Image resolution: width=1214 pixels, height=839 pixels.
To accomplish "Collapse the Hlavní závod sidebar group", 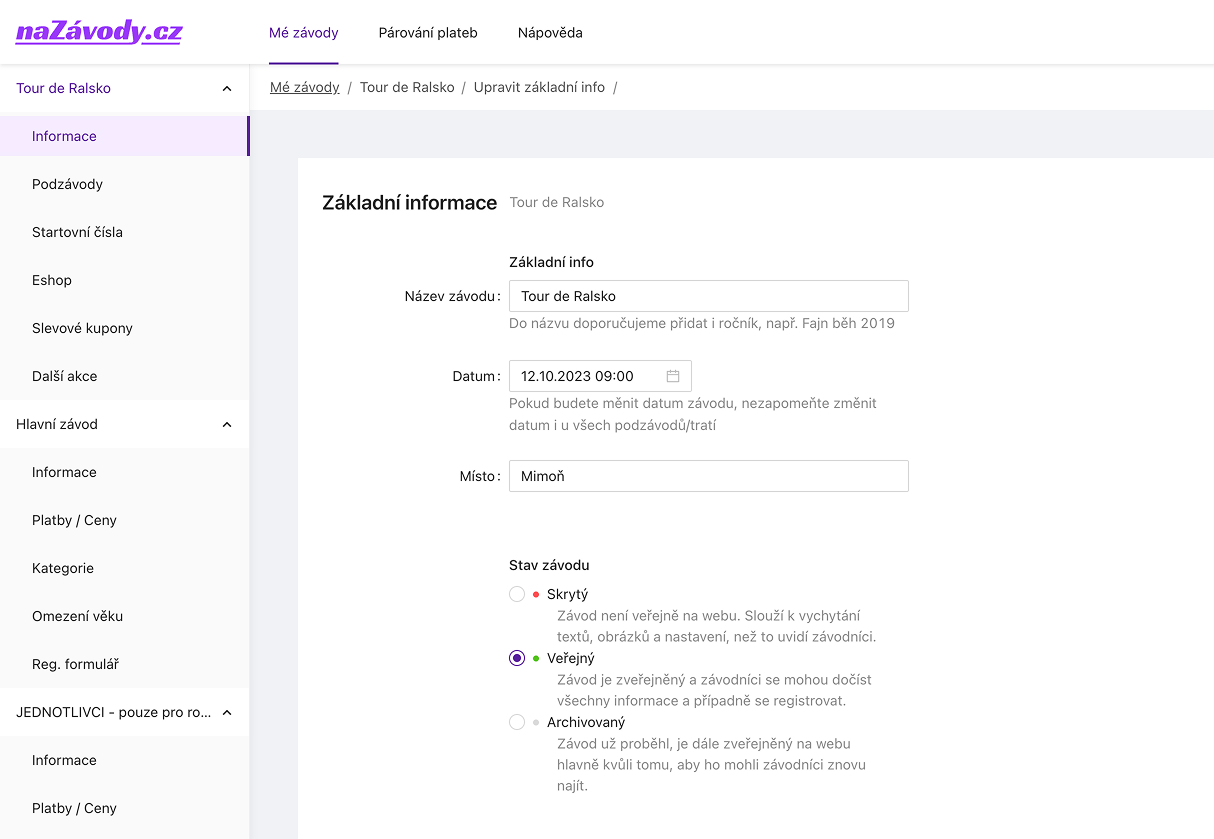I will click(x=226, y=424).
